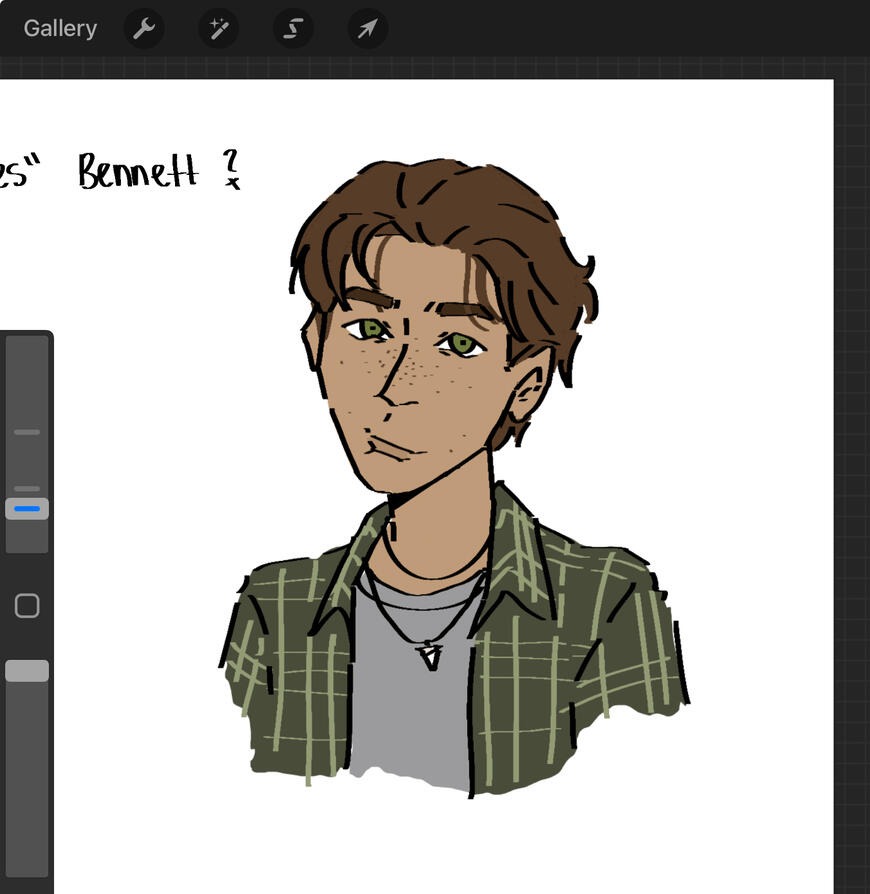Click the opacity slider handle in sidebar
Screen dimensions: 870x894
coord(27,671)
